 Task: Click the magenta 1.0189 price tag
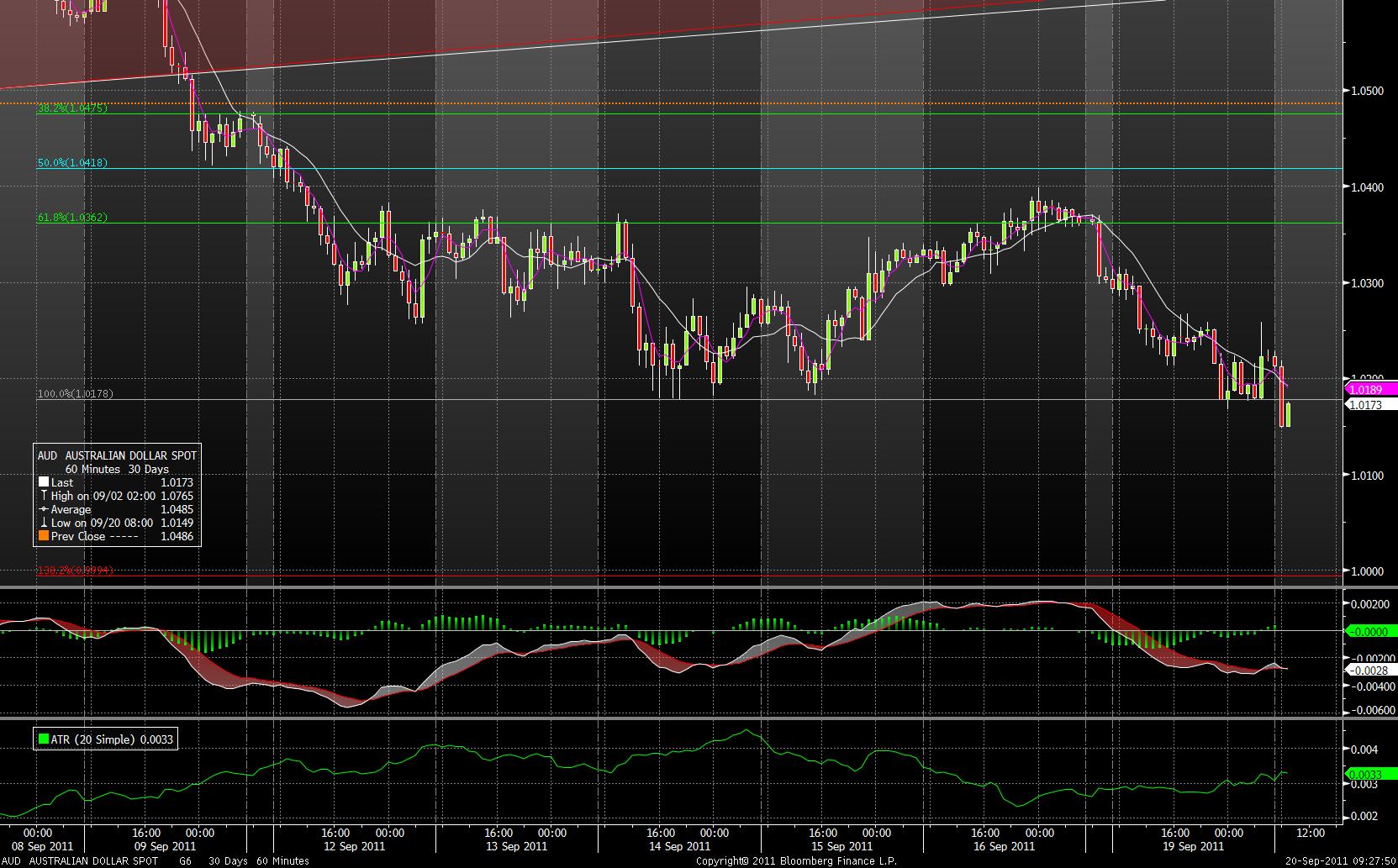1369,390
